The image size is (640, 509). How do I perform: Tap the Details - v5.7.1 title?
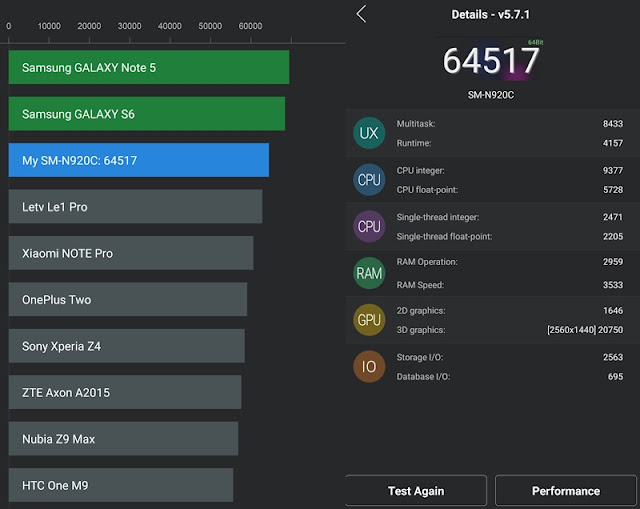pos(490,15)
